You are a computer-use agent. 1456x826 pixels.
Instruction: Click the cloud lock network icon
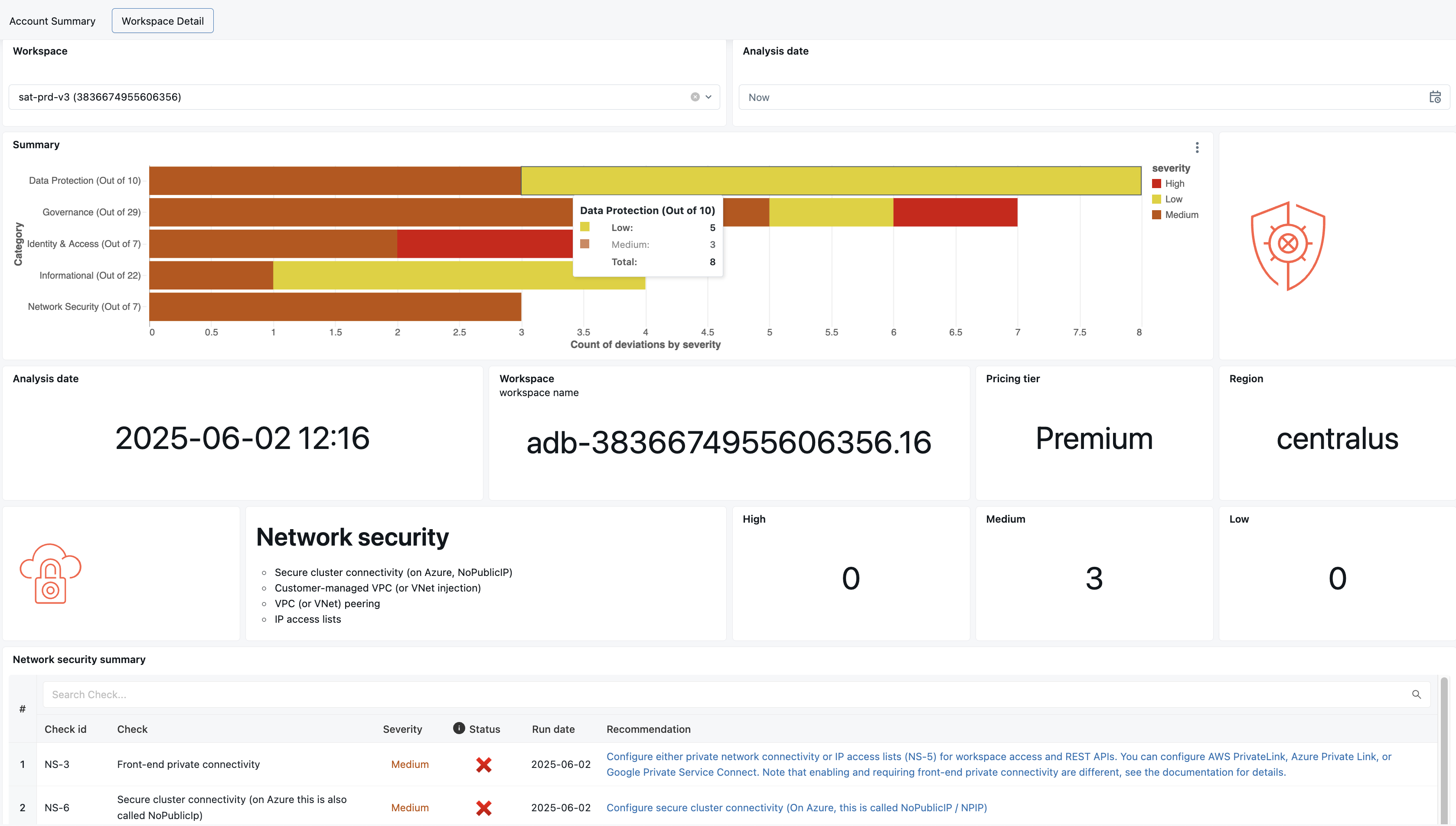coord(50,573)
